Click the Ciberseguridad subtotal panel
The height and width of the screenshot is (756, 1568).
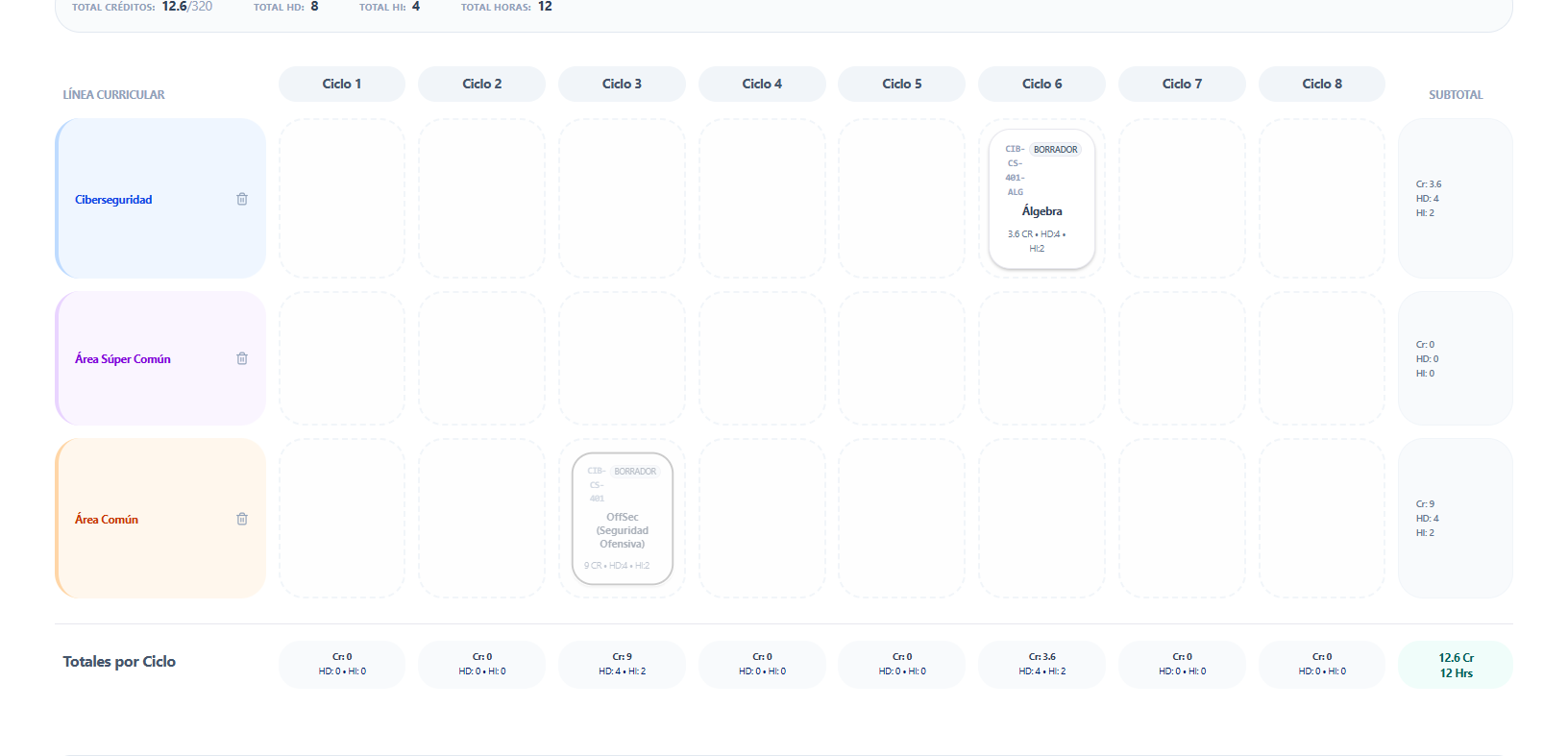[x=1455, y=199]
